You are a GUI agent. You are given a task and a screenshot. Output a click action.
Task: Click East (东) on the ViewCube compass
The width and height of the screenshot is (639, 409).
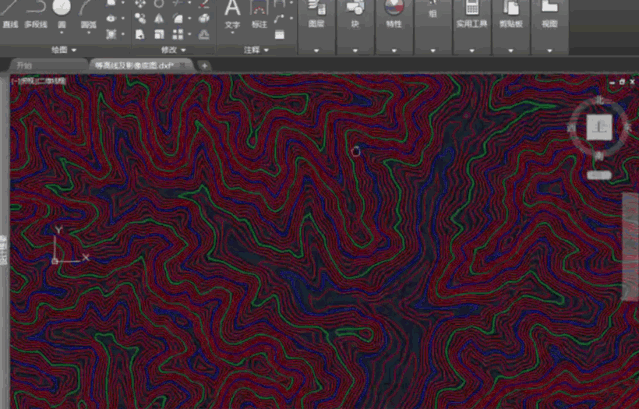tap(627, 127)
